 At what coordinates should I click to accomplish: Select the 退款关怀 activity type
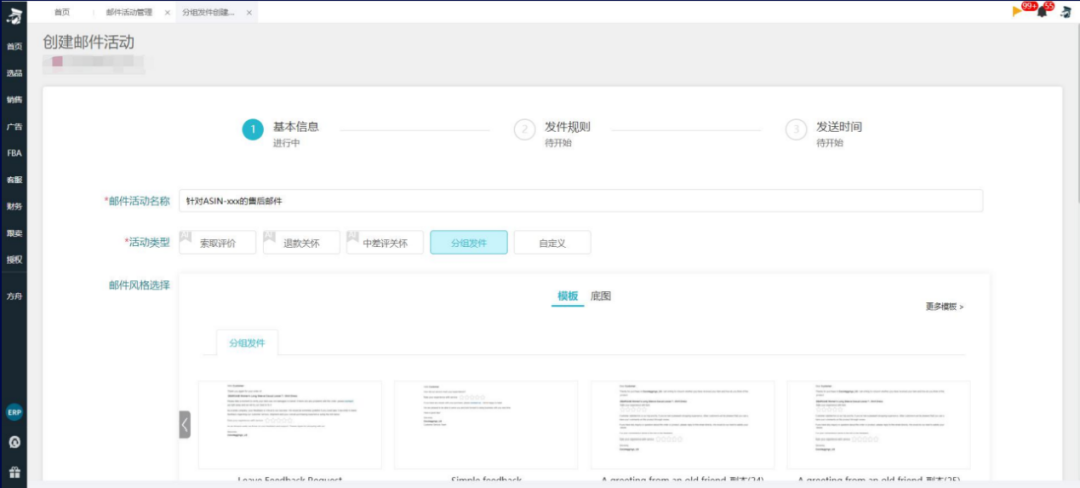301,243
